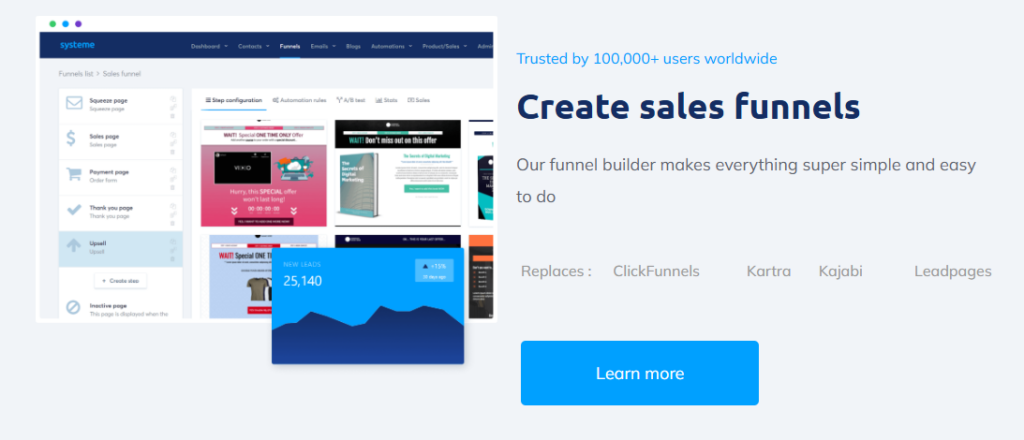Select the Squeeze page step
This screenshot has width=1024, height=440.
click(120, 106)
